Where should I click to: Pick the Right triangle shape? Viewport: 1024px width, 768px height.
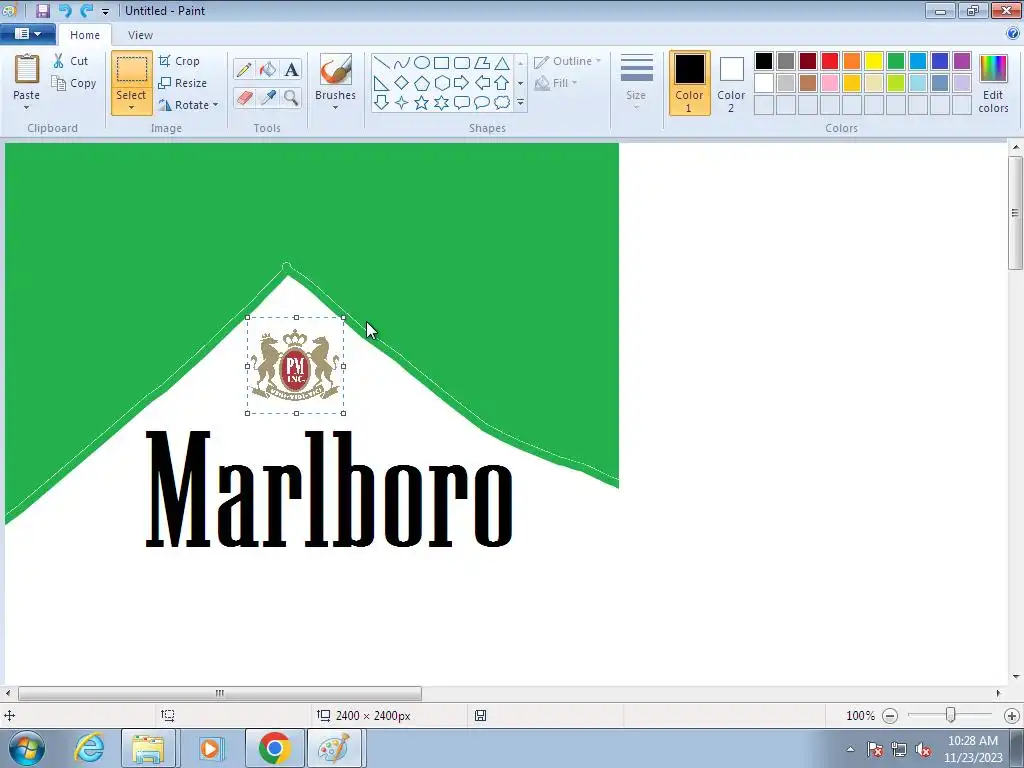(x=382, y=83)
